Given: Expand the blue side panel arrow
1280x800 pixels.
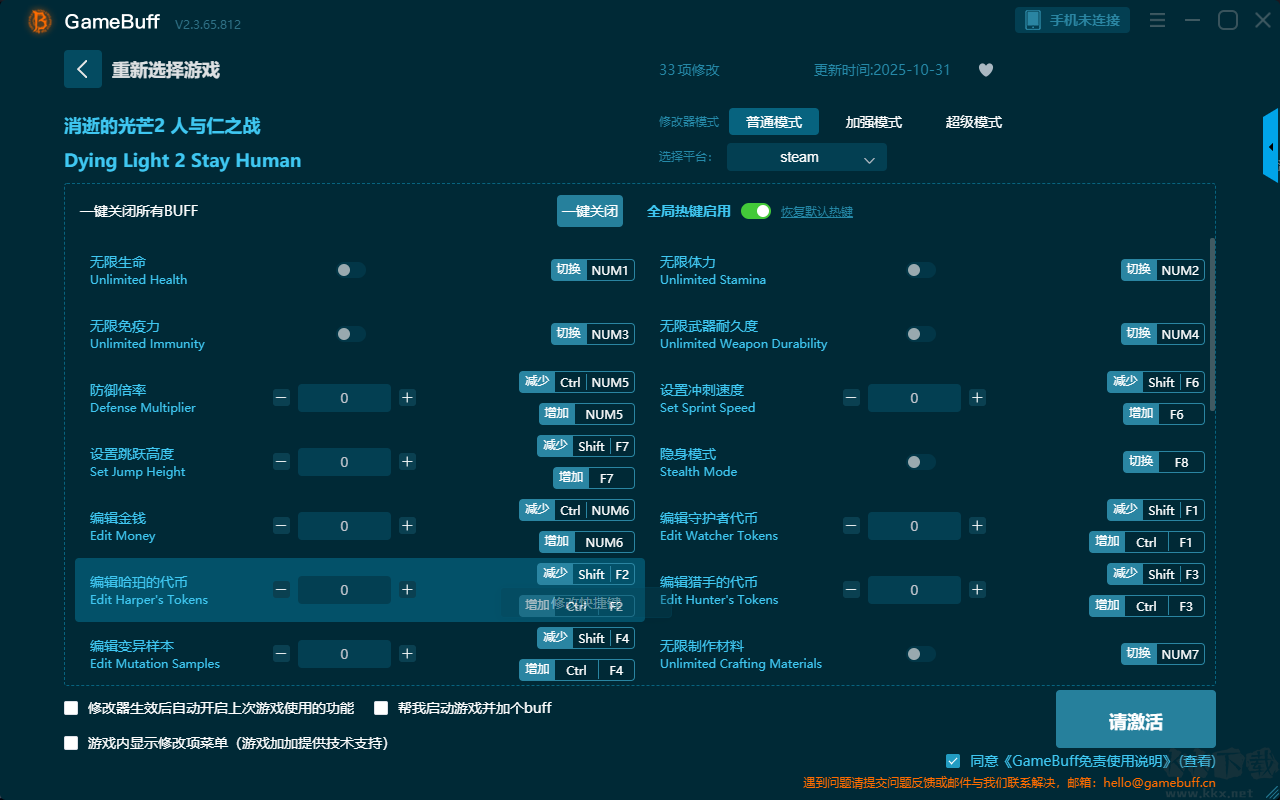Looking at the screenshot, I should pos(1271,146).
